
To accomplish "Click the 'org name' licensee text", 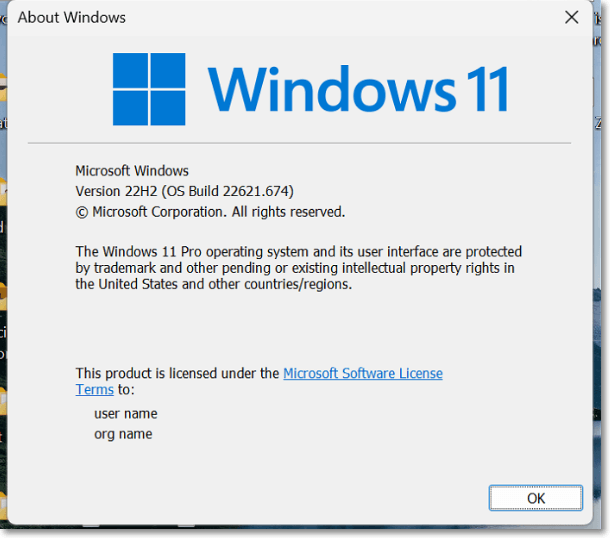I will (123, 434).
